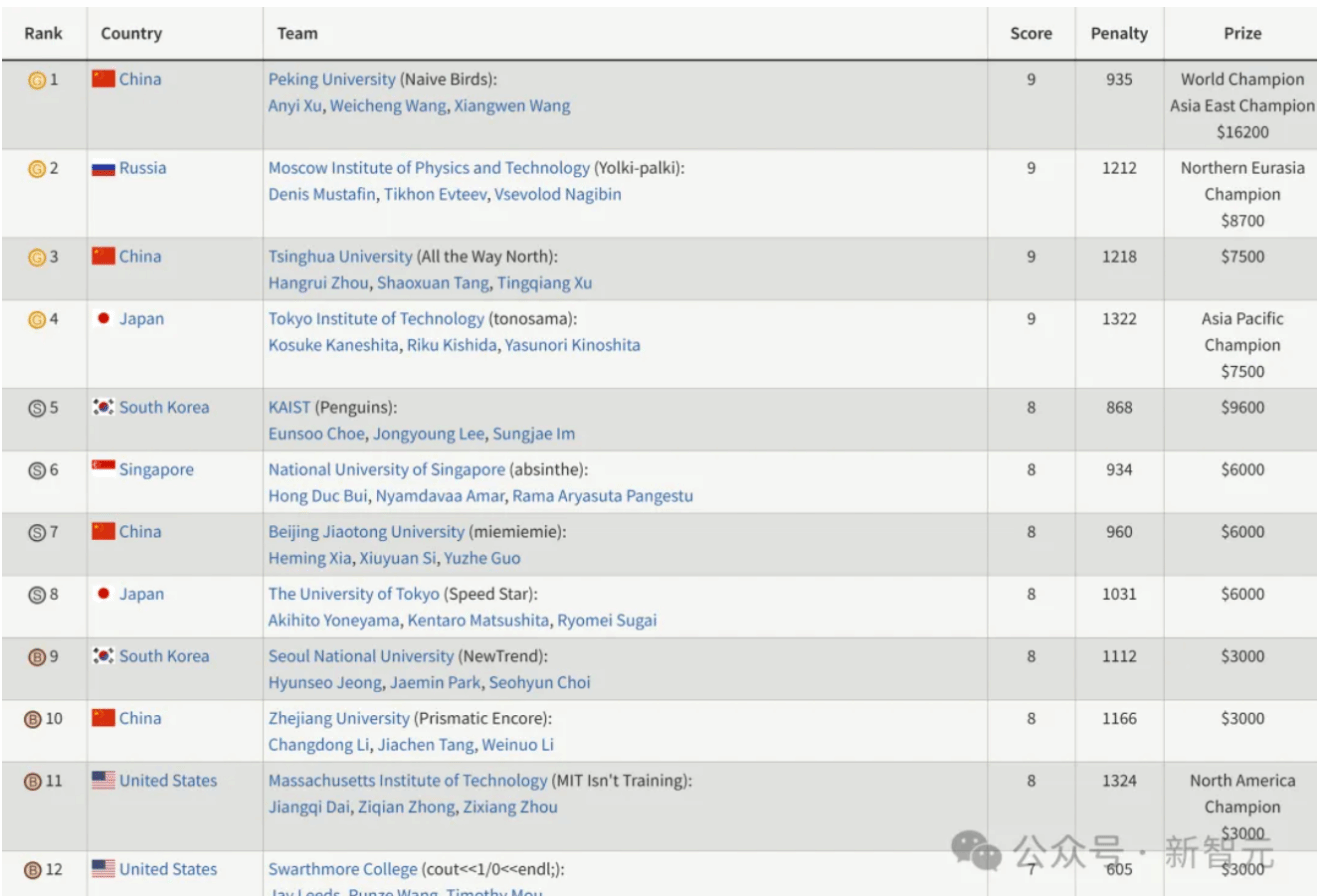The image size is (1320, 896).
Task: Select Swarthmore College team link
Action: (x=342, y=869)
